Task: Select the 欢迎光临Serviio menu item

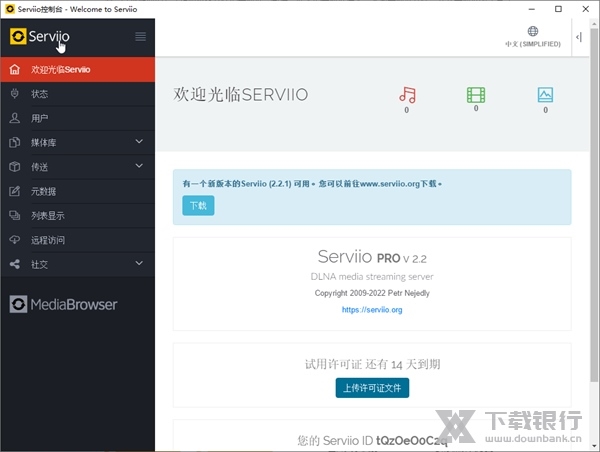Action: point(78,69)
